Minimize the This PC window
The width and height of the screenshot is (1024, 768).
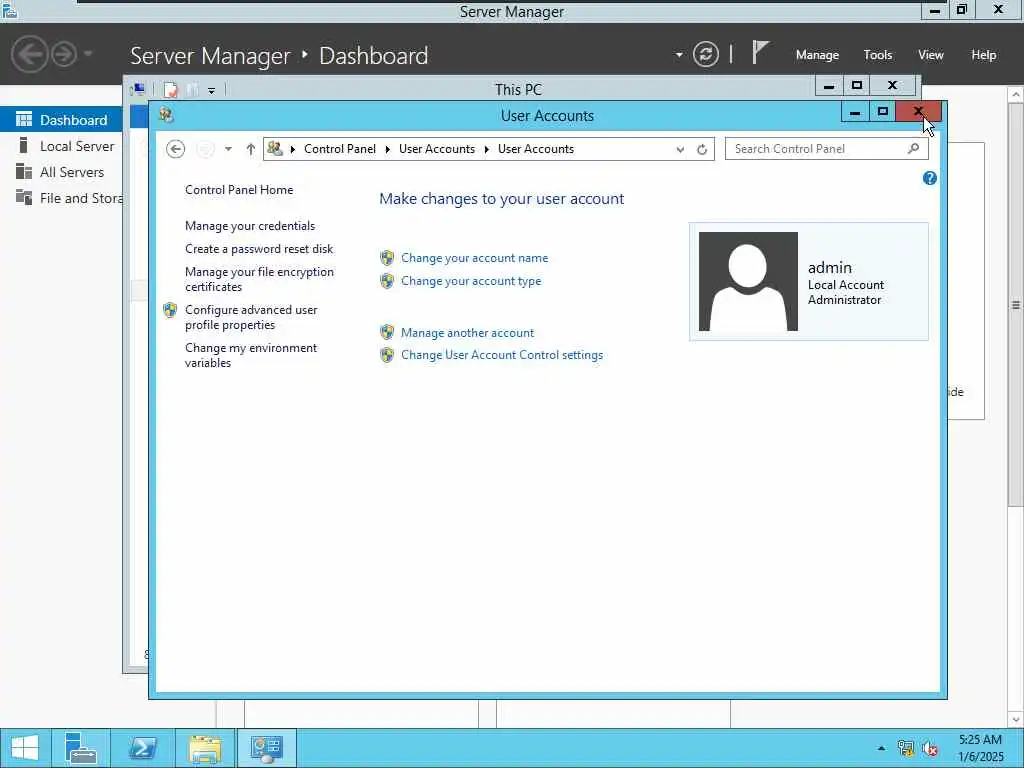pyautogui.click(x=829, y=86)
